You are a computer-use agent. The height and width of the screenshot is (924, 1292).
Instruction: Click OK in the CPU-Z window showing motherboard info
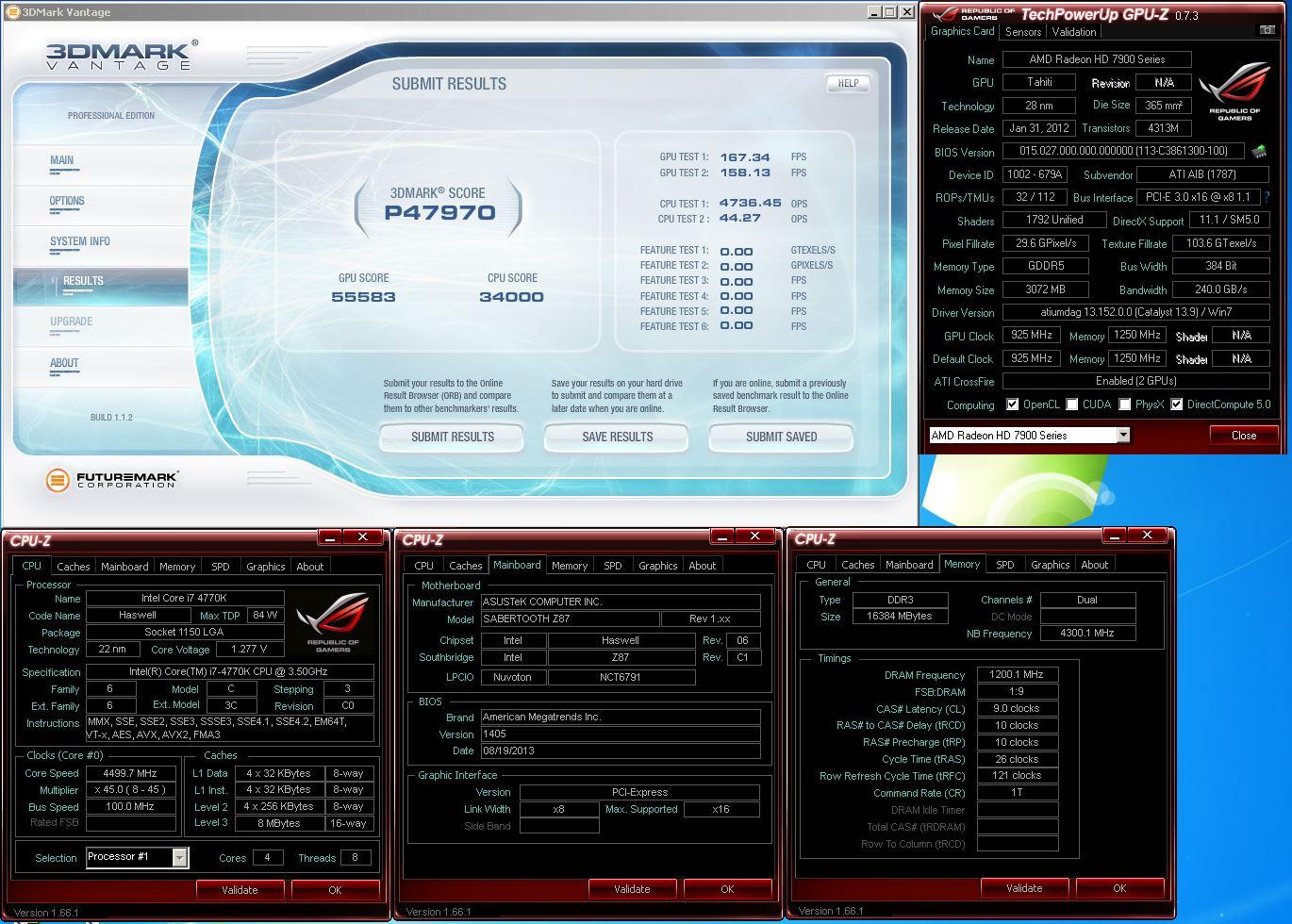[x=727, y=888]
